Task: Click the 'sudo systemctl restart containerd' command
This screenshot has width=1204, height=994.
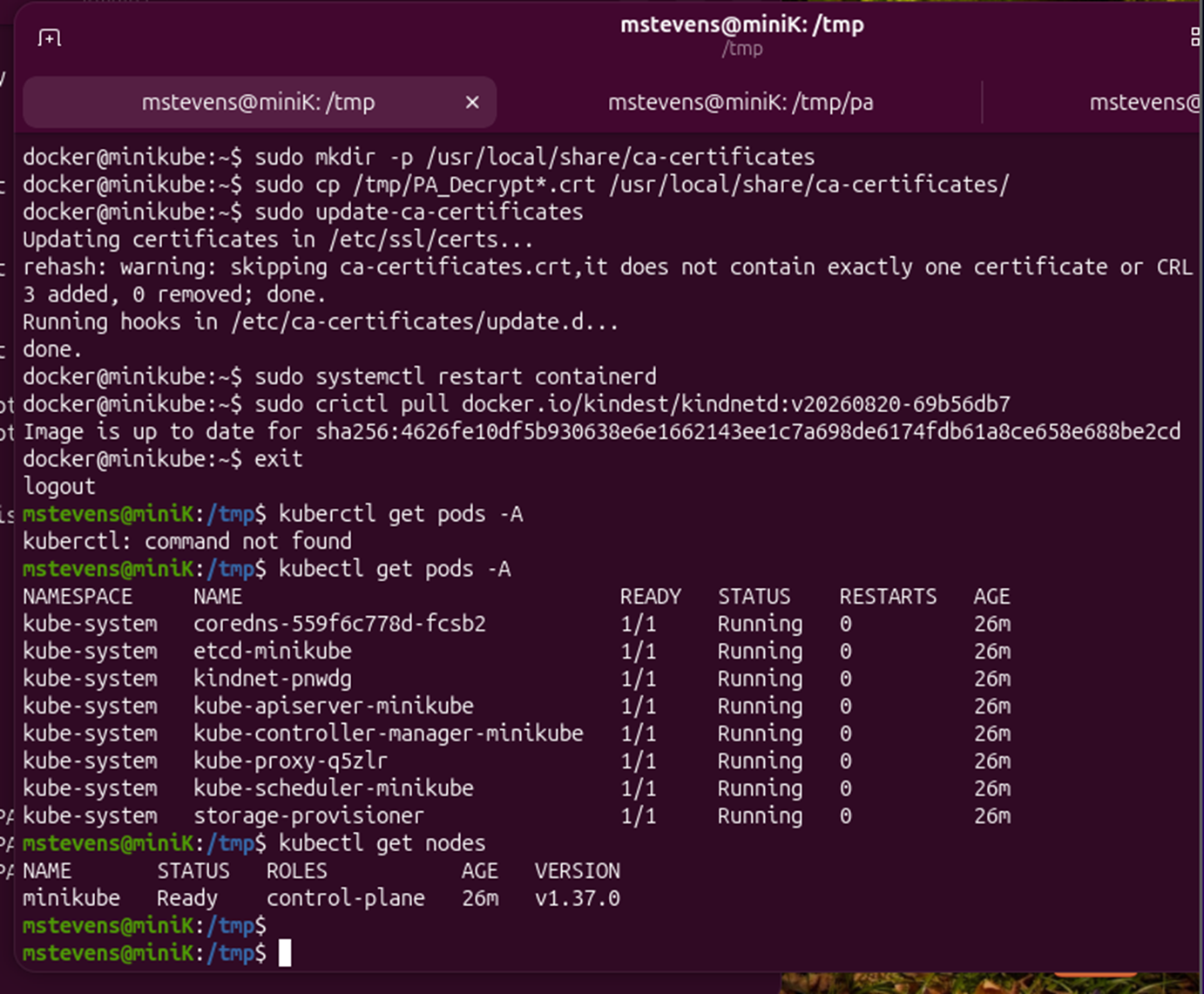Action: coord(456,376)
